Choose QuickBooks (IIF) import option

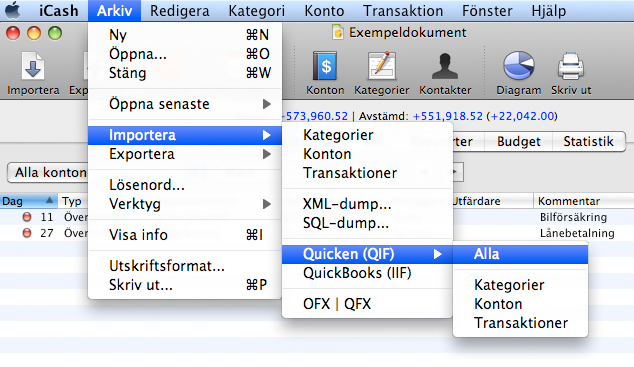[x=367, y=273]
